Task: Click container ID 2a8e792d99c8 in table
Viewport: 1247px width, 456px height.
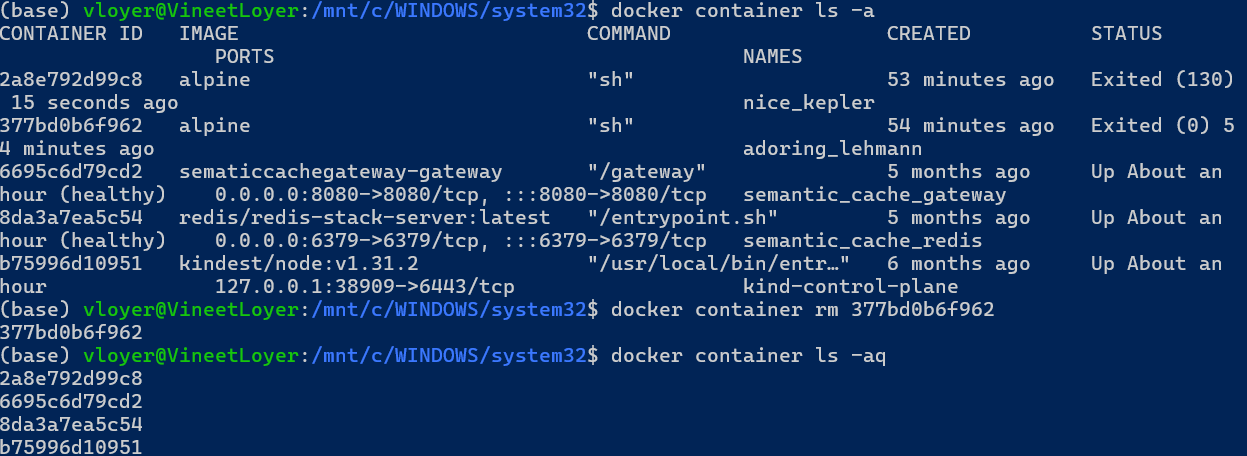Action: coord(71,80)
